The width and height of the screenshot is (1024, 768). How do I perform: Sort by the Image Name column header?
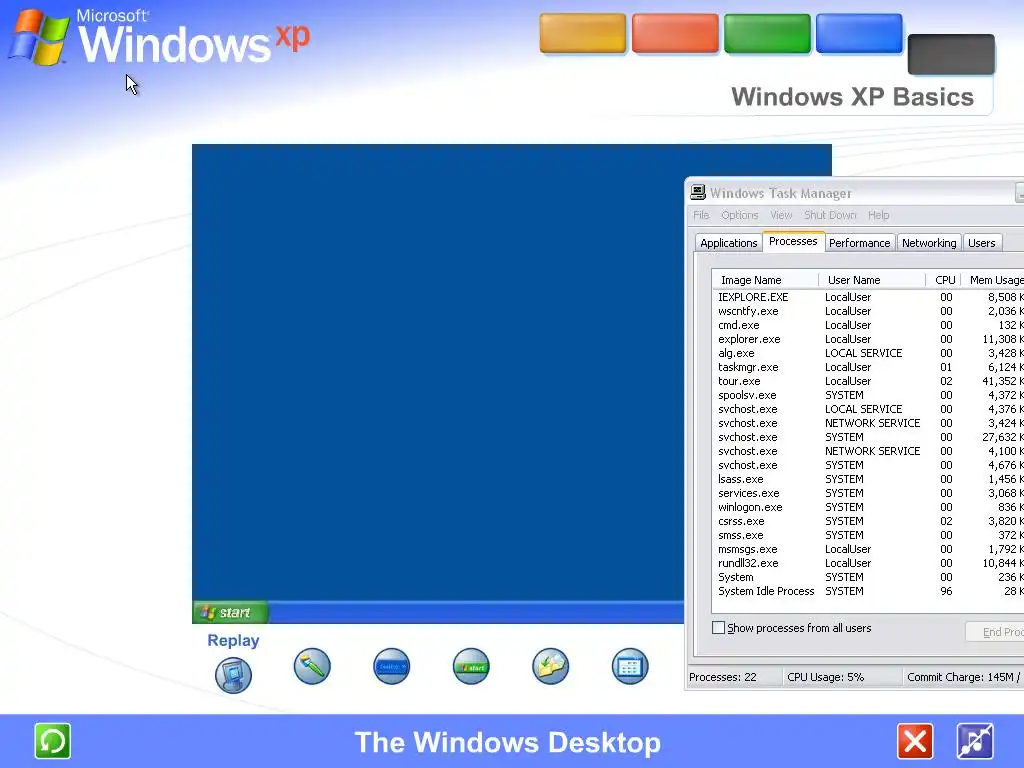(x=765, y=280)
